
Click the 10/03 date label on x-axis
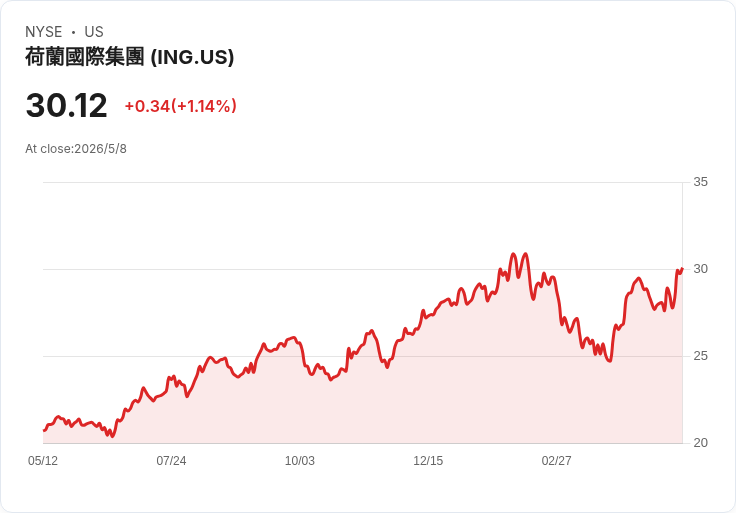pyautogui.click(x=299, y=461)
